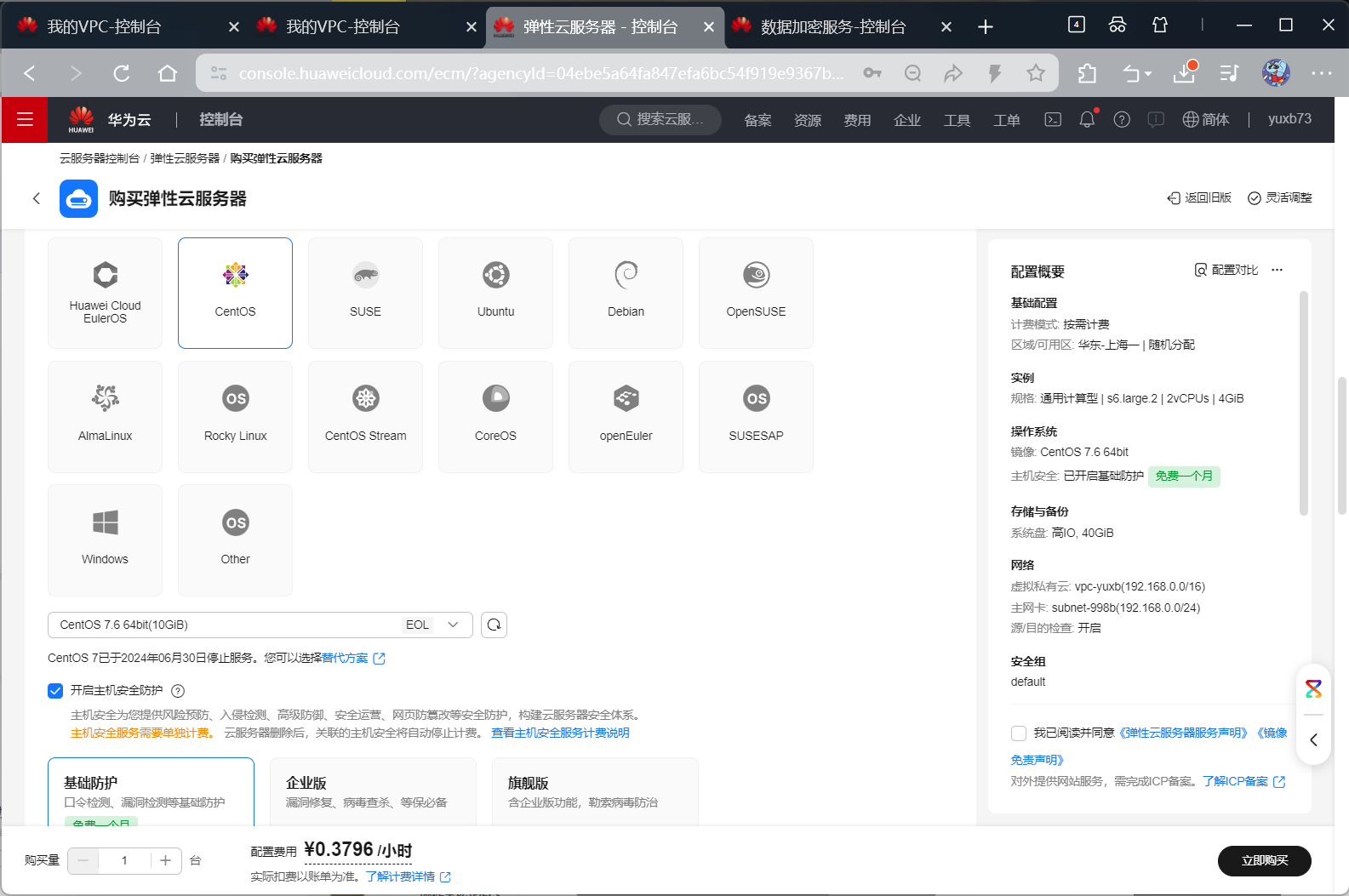Select the AlmaLinux image tile
The image size is (1349, 896).
(x=105, y=417)
